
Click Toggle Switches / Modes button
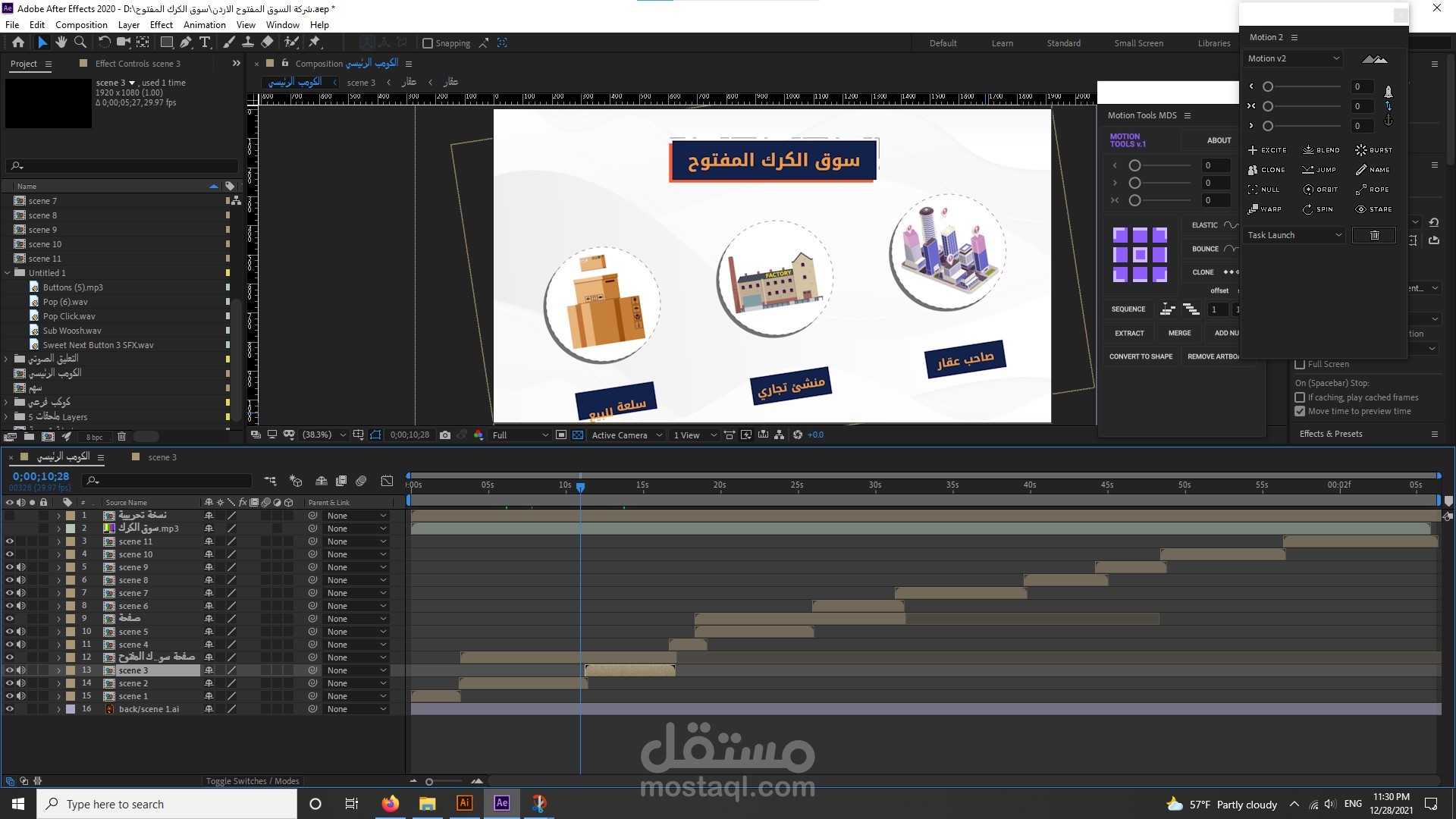[x=253, y=781]
